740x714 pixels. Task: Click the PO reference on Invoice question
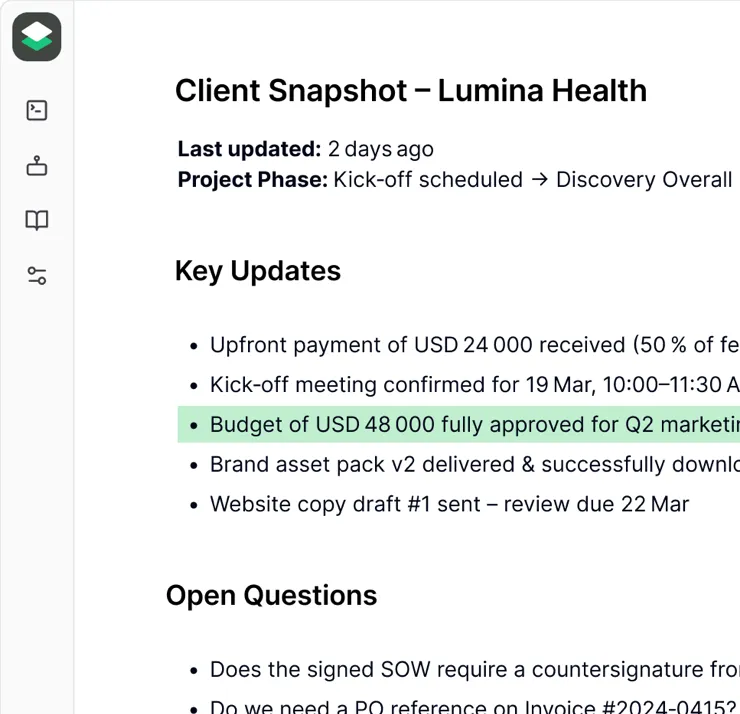463,706
